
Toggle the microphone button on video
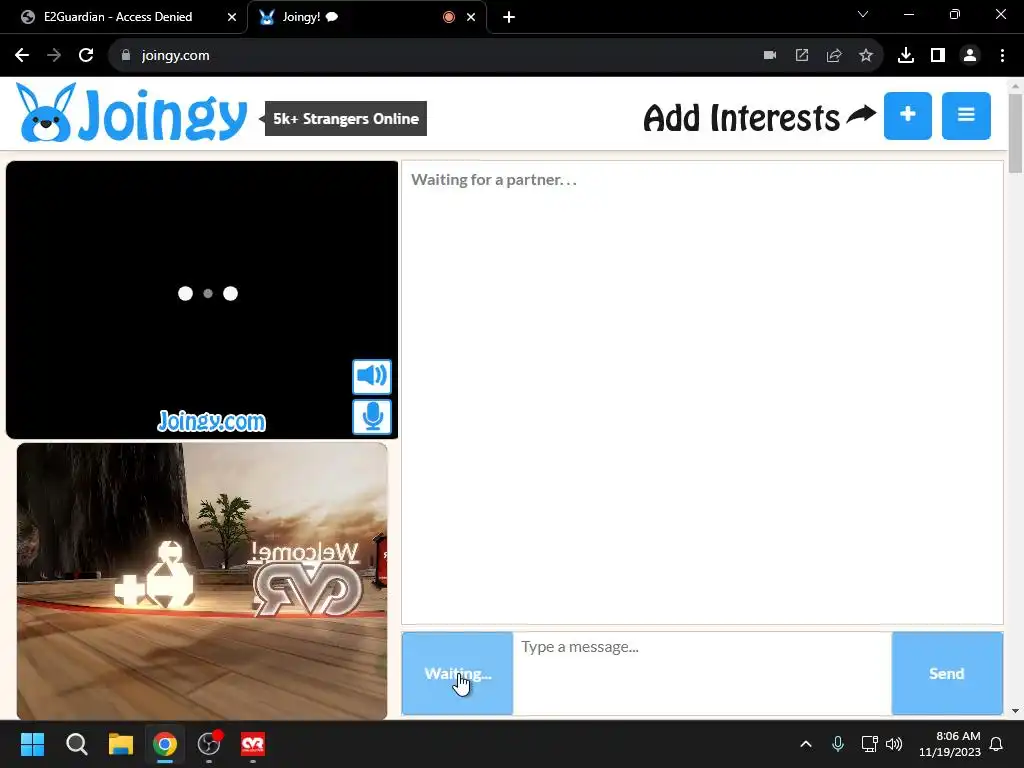(372, 417)
